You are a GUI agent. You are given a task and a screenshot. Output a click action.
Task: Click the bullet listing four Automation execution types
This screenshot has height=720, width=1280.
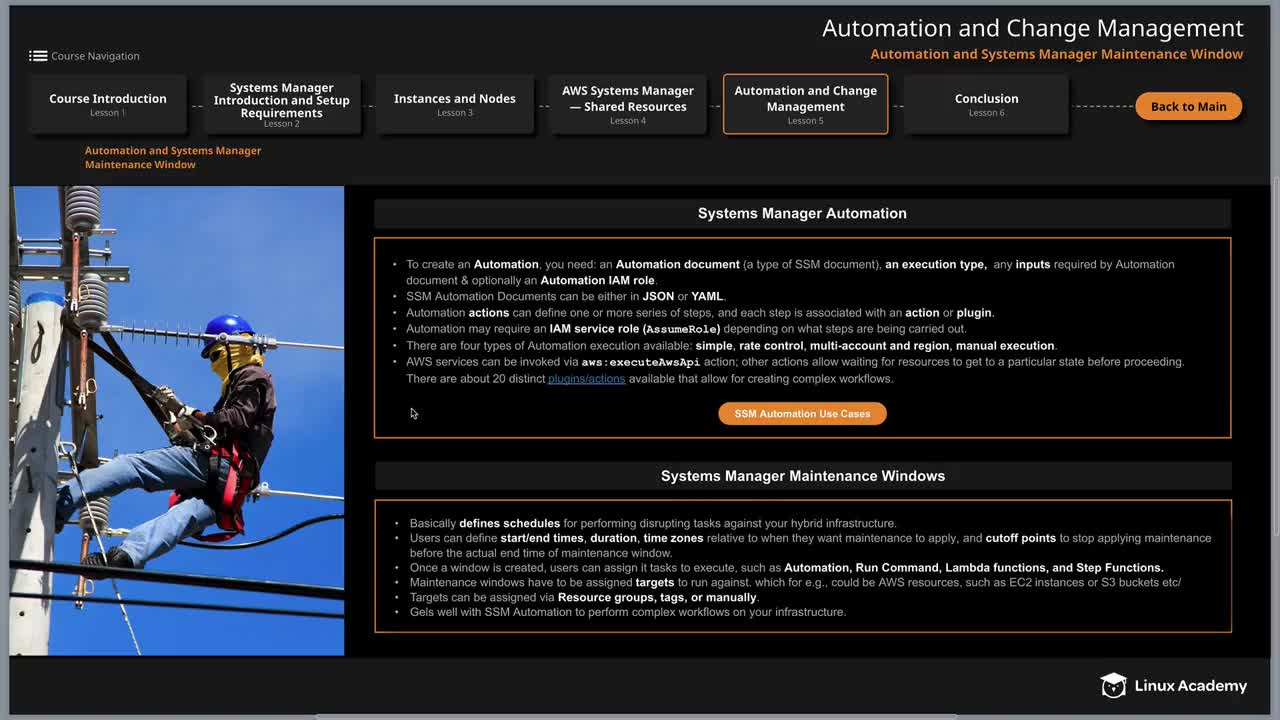click(731, 346)
